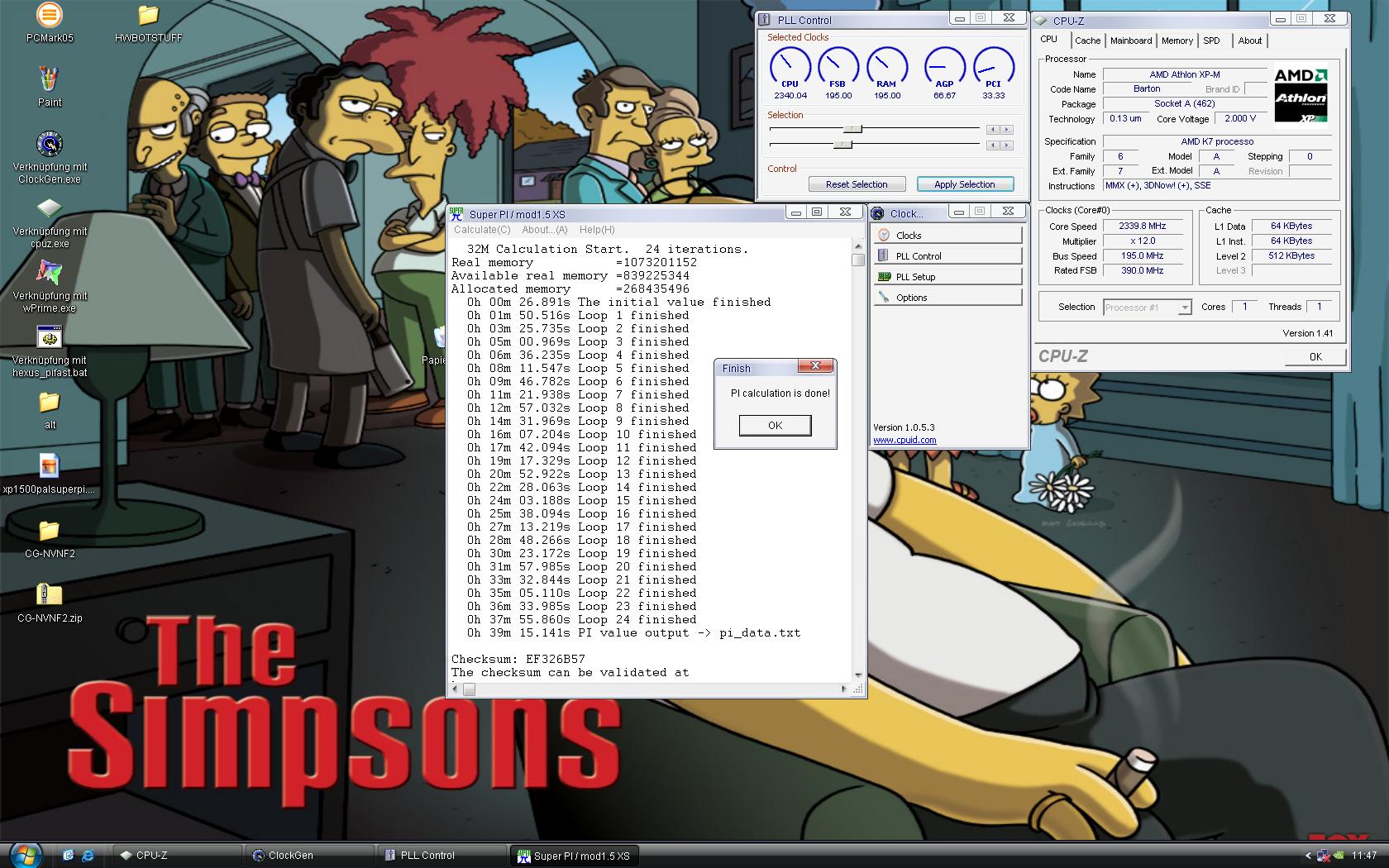Viewport: 1389px width, 868px height.
Task: Switch to the SPD tab in CPU-Z
Action: pyautogui.click(x=1211, y=41)
